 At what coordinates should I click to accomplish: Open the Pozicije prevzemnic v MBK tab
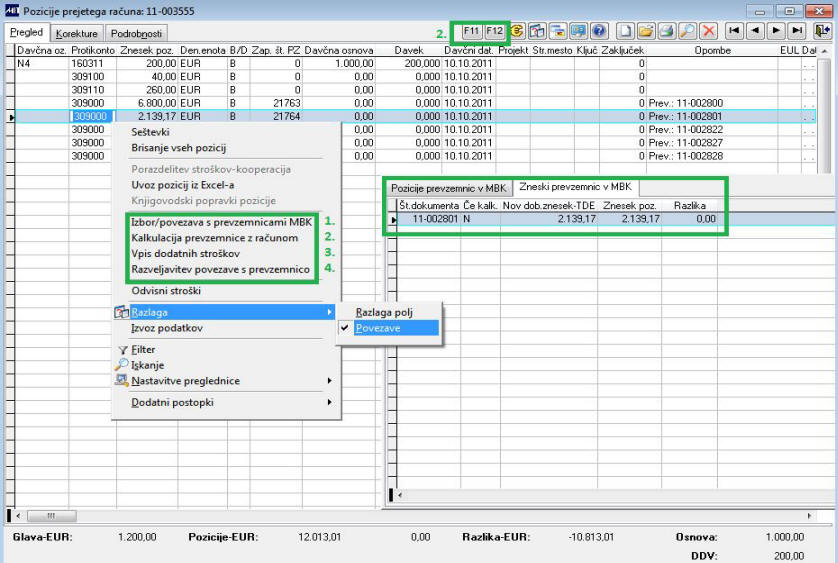tap(448, 188)
